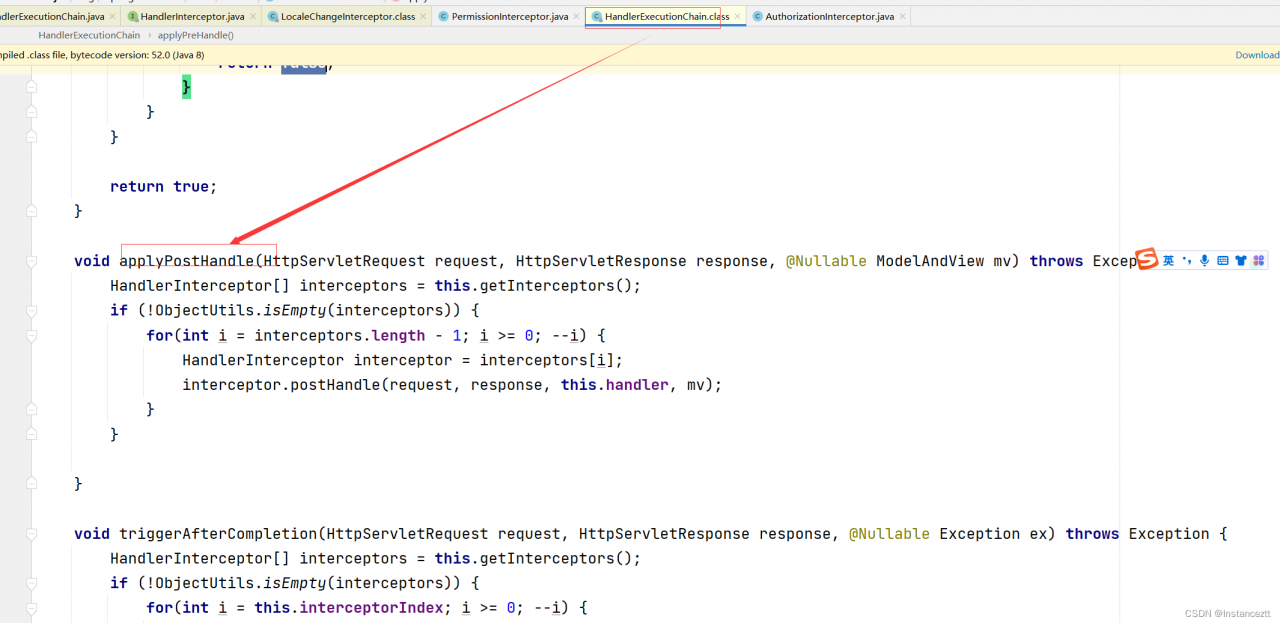Select the PermissionInterceptor.java tab
The image size is (1280, 623).
tap(509, 17)
